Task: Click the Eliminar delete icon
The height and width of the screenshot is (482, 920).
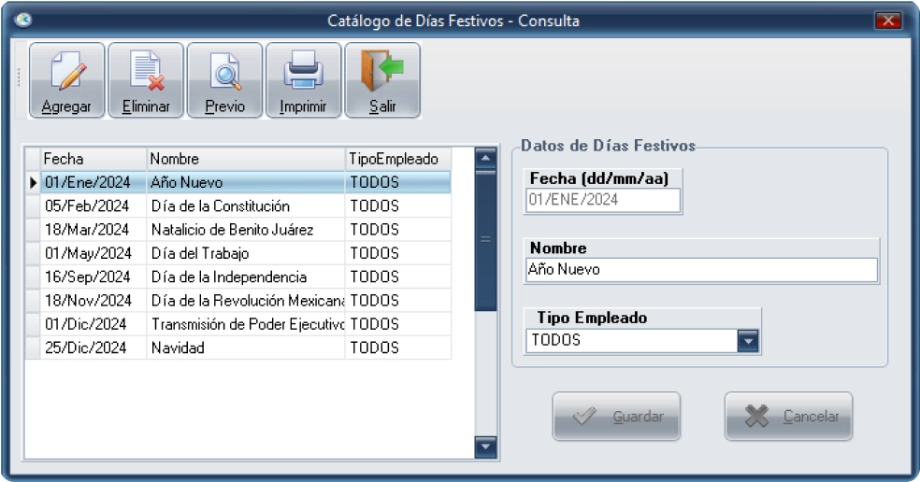Action: point(145,79)
